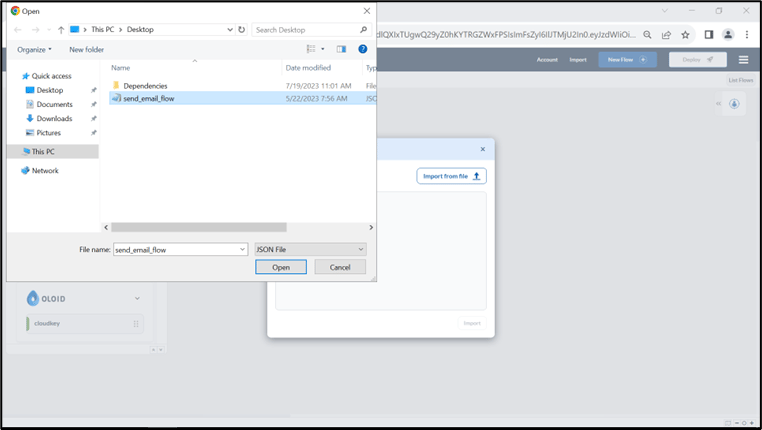Toggle the preview pane icon
The image size is (762, 430).
tap(341, 49)
